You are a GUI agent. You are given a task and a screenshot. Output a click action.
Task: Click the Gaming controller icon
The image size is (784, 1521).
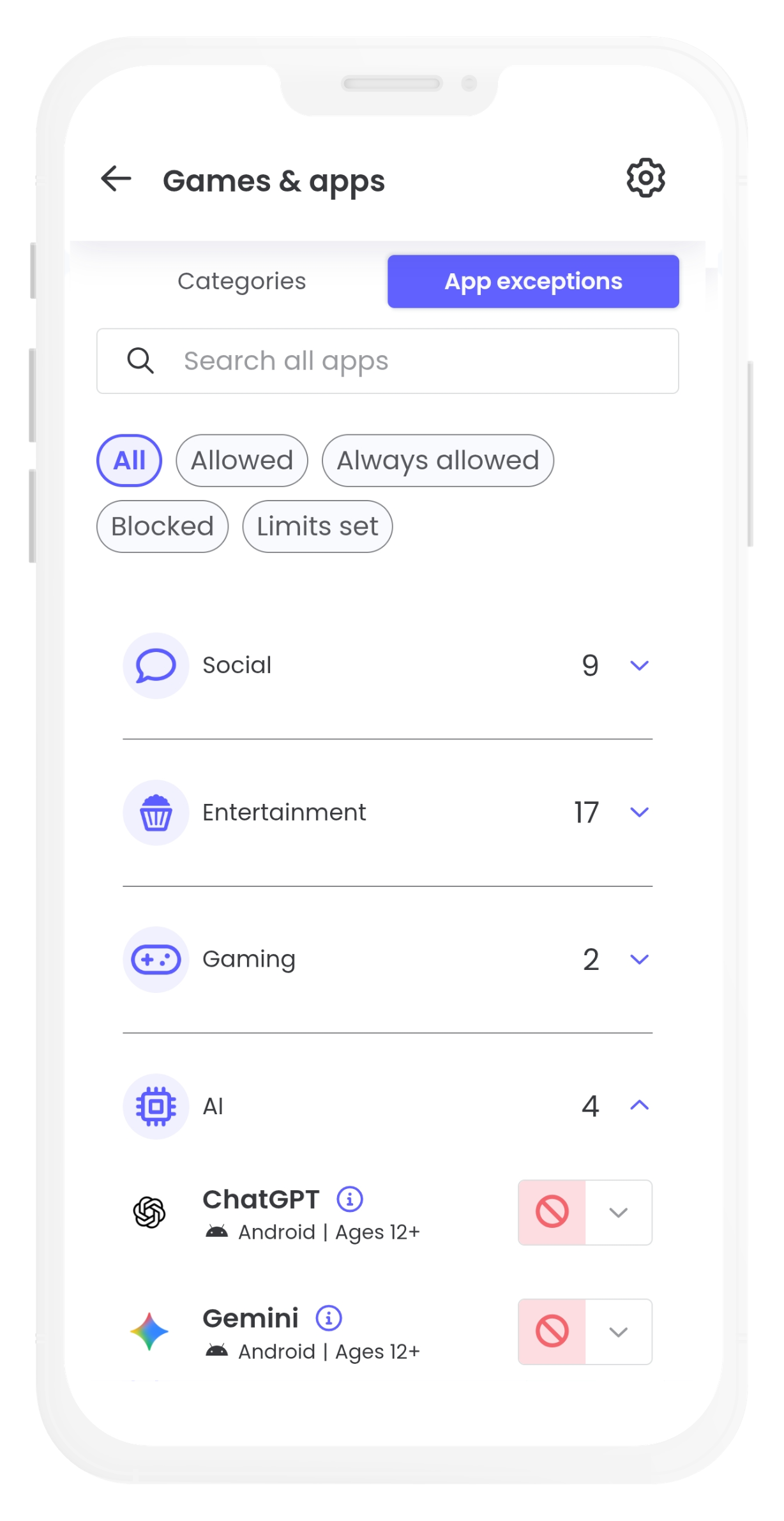click(156, 959)
